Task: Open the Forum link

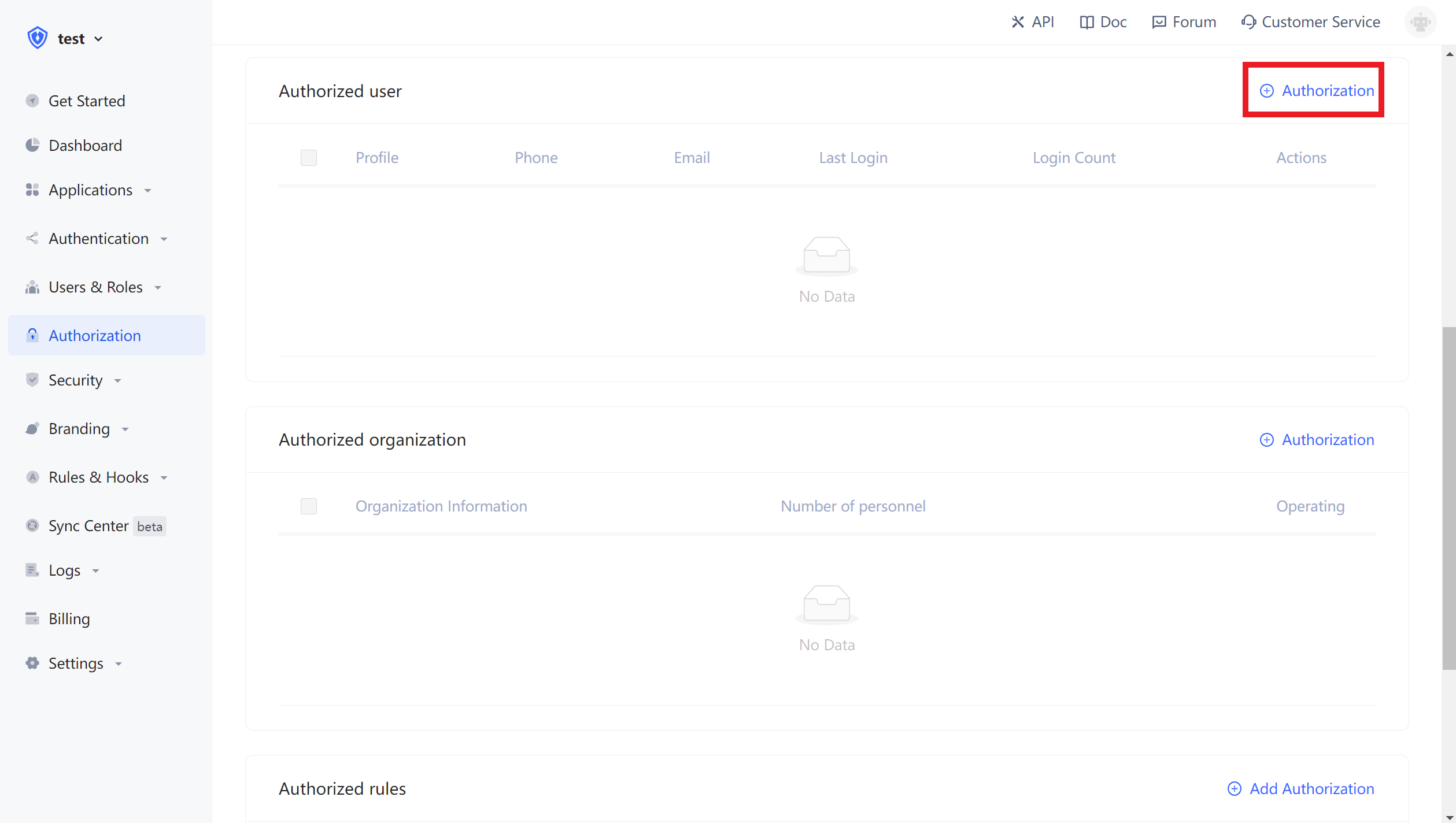Action: click(x=1184, y=22)
